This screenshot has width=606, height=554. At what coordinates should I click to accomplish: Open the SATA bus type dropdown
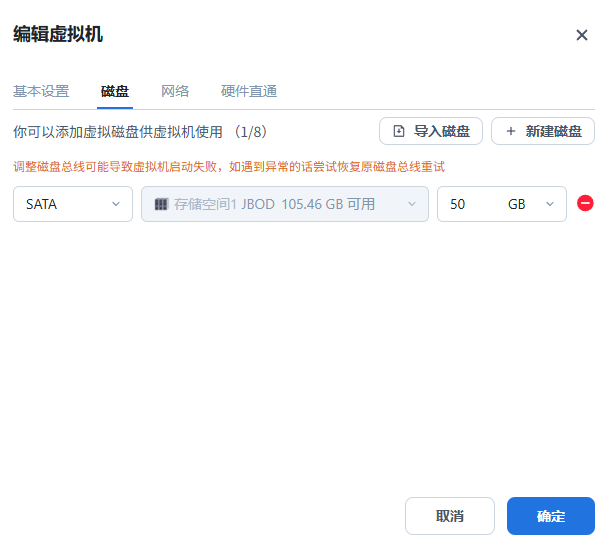coord(72,204)
